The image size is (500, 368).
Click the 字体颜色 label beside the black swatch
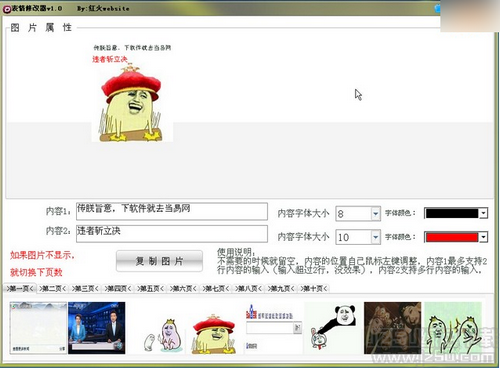click(x=400, y=213)
